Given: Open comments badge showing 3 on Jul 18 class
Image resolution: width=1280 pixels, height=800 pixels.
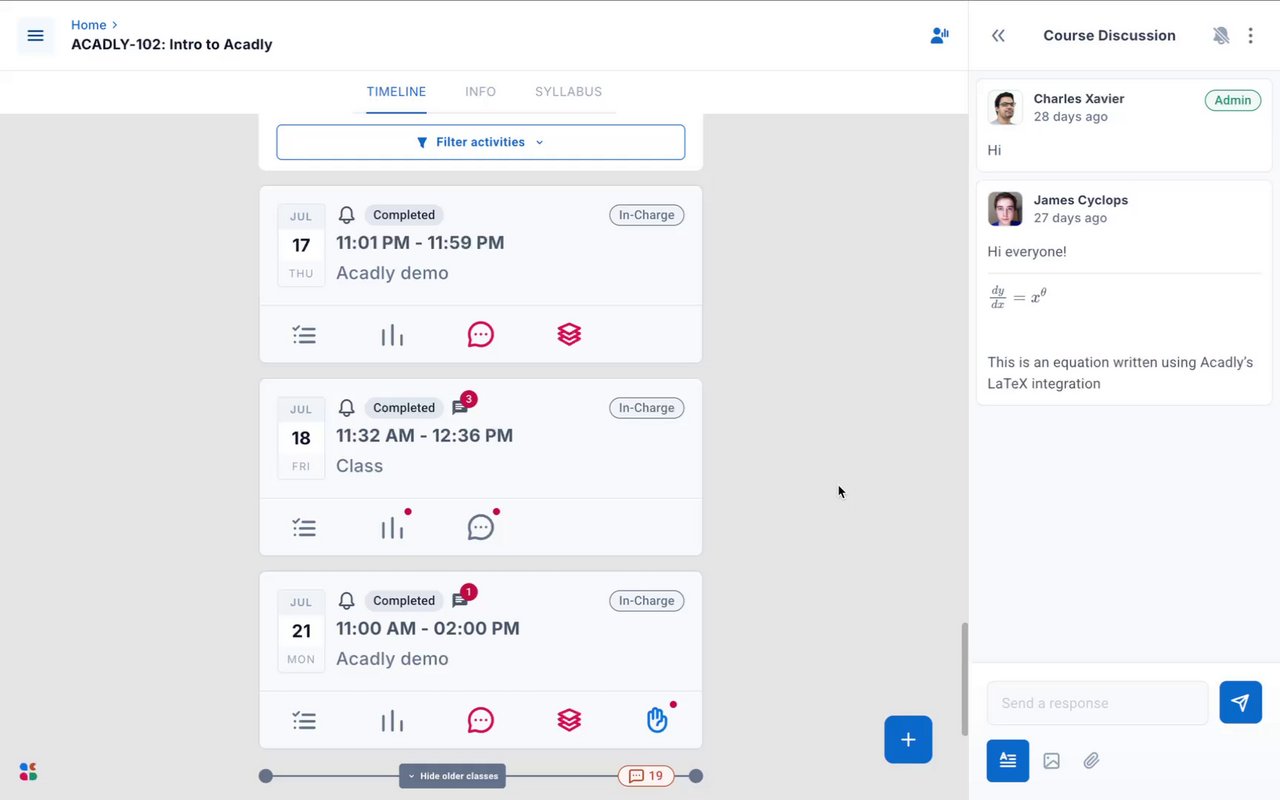Looking at the screenshot, I should [463, 405].
